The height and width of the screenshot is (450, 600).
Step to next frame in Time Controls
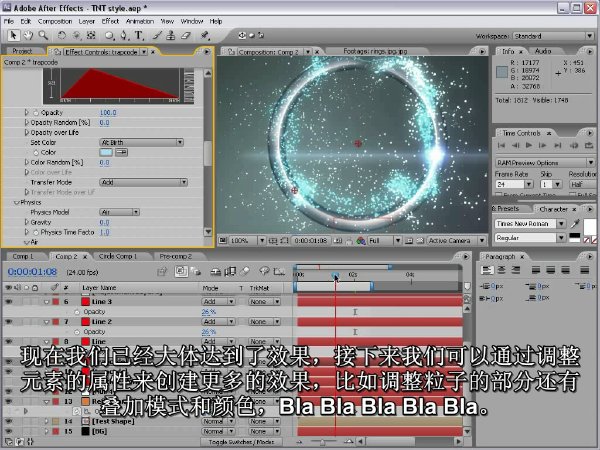click(x=543, y=145)
